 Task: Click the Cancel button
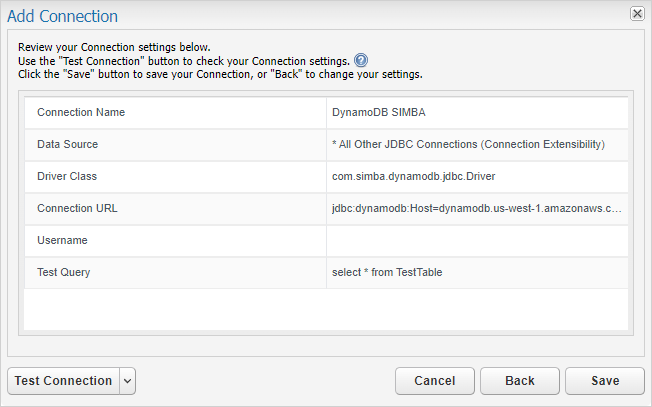(435, 381)
